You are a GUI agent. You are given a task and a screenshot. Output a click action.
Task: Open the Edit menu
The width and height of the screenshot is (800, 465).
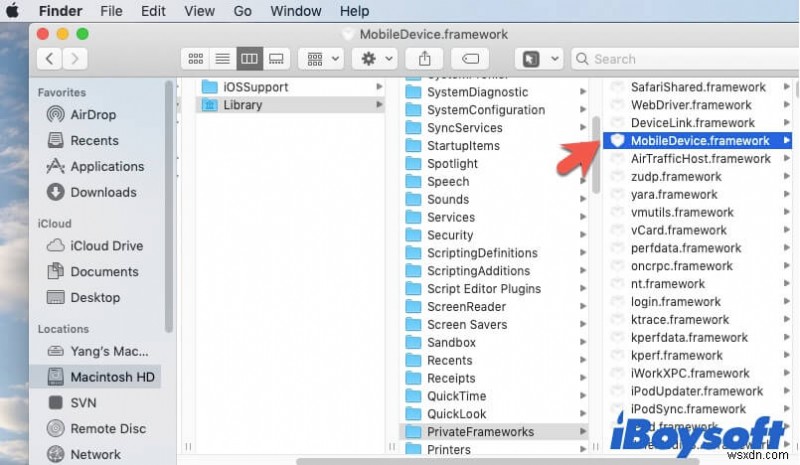pyautogui.click(x=153, y=11)
